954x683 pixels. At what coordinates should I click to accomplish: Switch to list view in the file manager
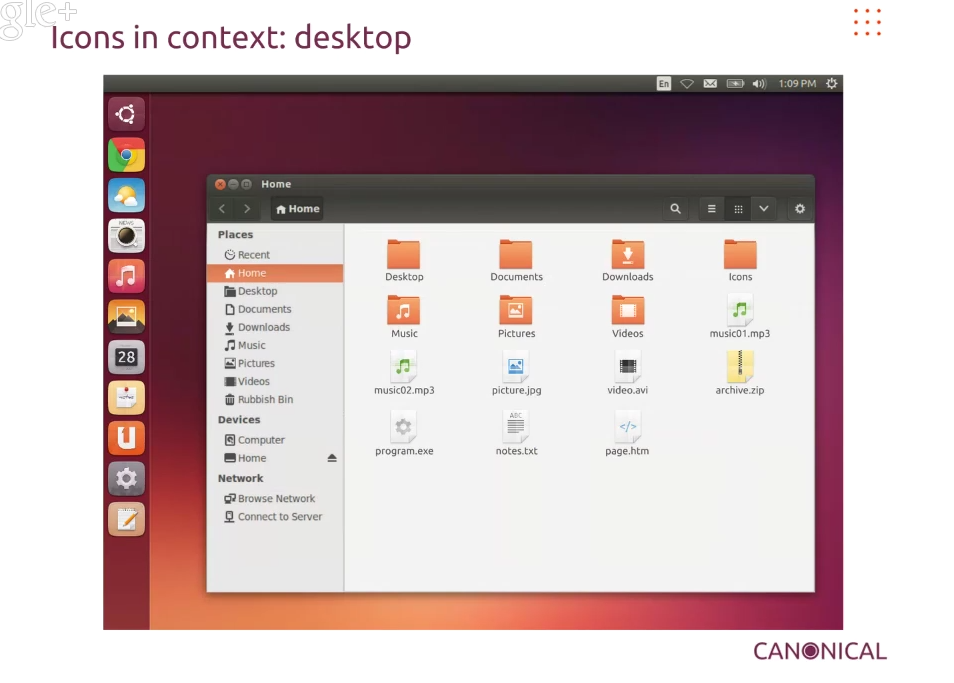(710, 209)
